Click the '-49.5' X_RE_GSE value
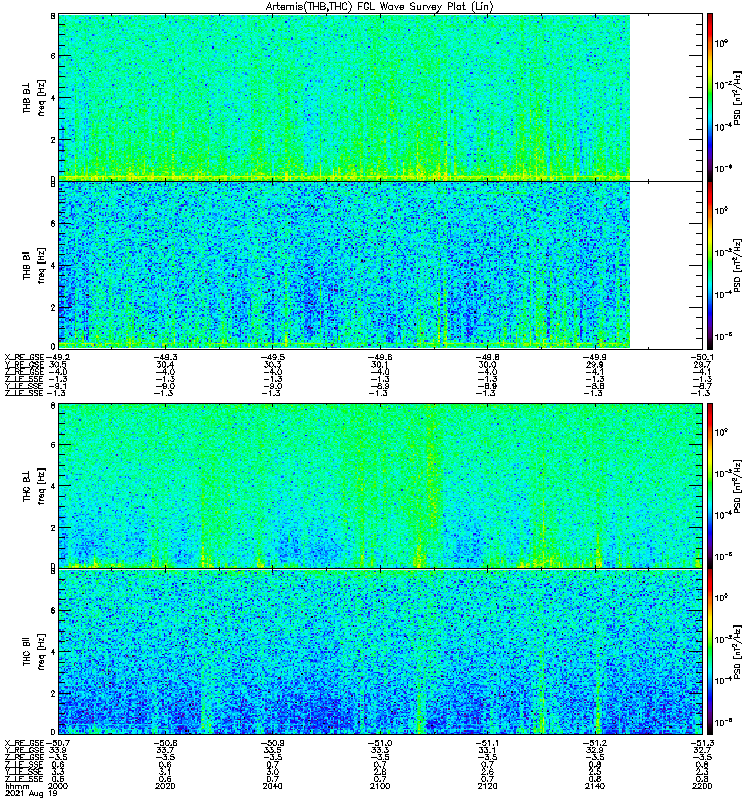This screenshot has height=800, width=750. (272, 357)
